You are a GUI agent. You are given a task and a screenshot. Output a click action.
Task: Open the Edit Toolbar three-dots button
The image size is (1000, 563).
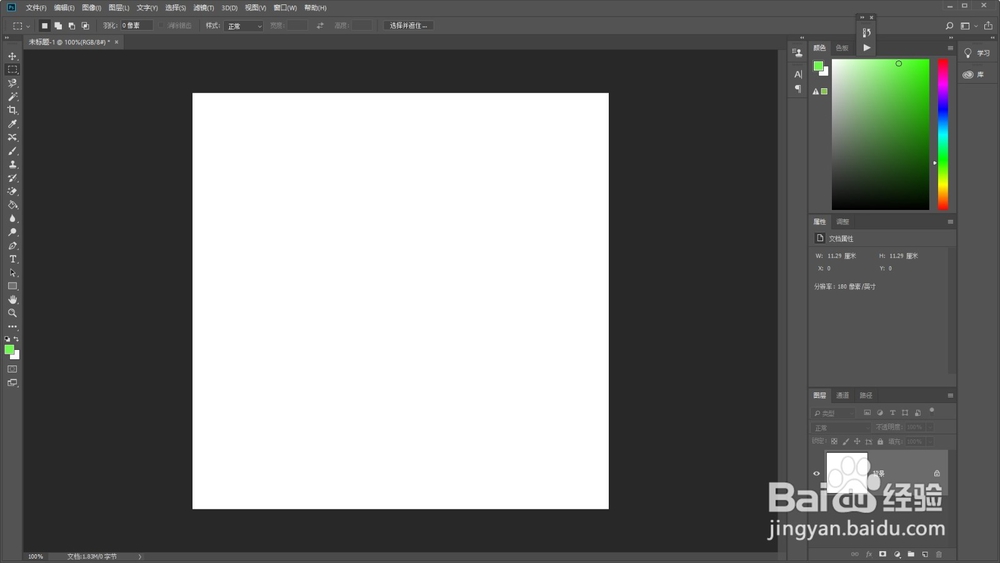click(x=12, y=326)
